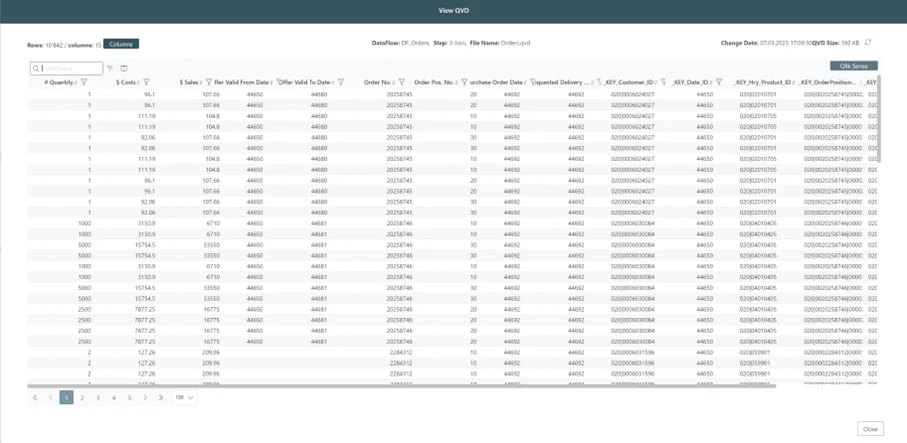Toggle the column layout icon near search
This screenshot has height=443, width=907.
pos(124,68)
